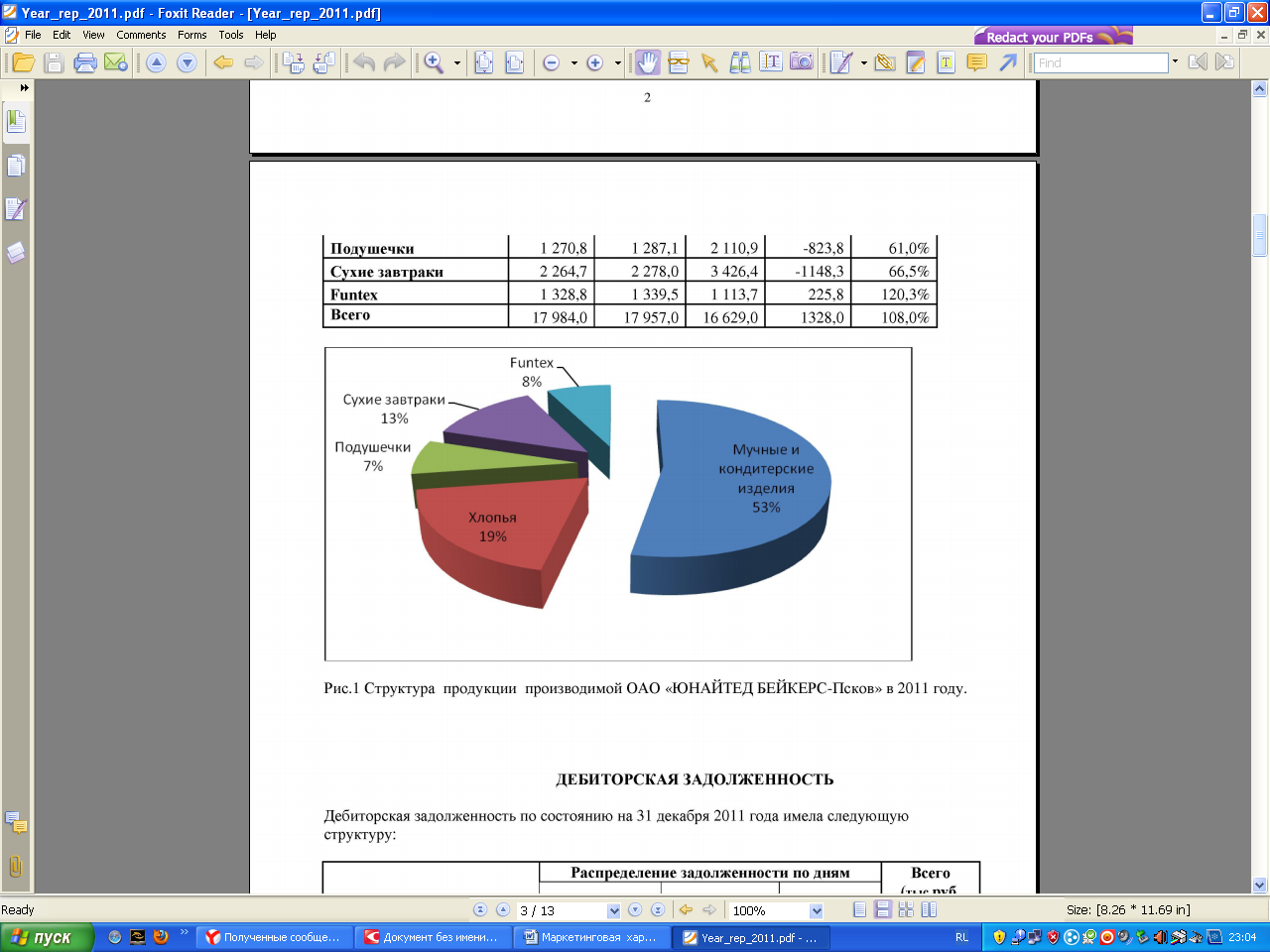Click the Note comment bubble tool
1270x952 pixels.
(976, 62)
